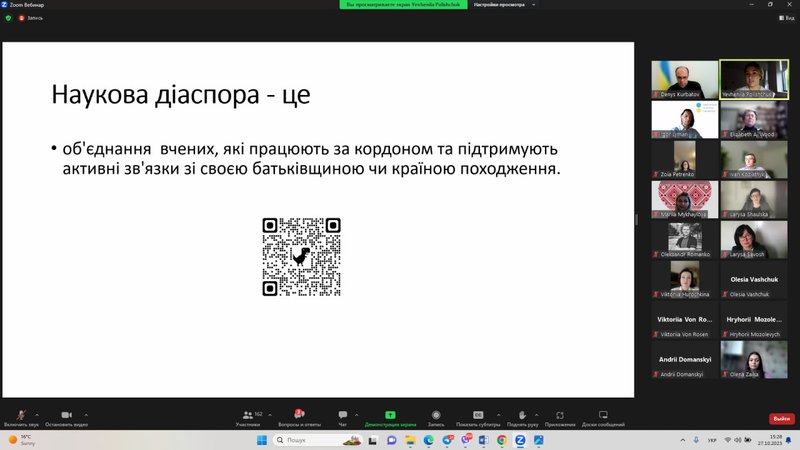The image size is (800, 450).
Task: Open Viber icon on taskbar
Action: (466, 440)
